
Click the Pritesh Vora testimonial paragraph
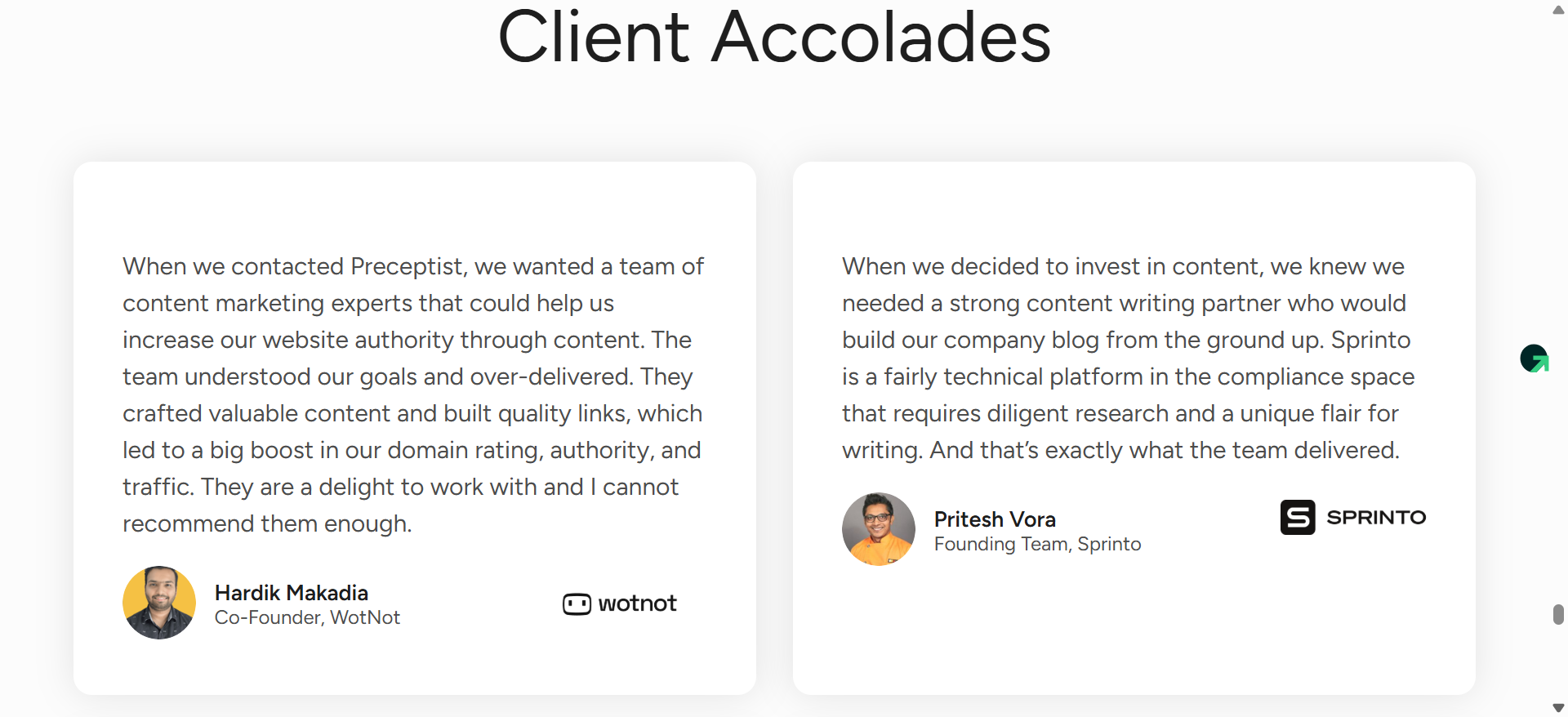click(x=1127, y=358)
